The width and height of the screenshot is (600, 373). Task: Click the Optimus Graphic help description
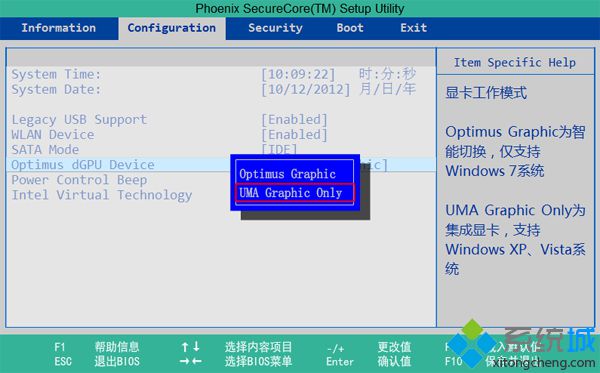[515, 151]
